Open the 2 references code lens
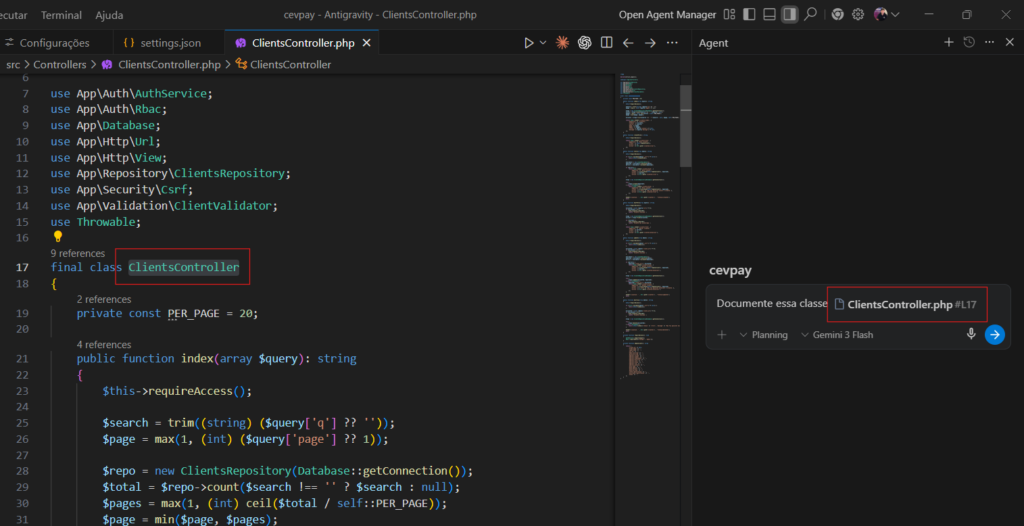The height and width of the screenshot is (526, 1024). (104, 299)
